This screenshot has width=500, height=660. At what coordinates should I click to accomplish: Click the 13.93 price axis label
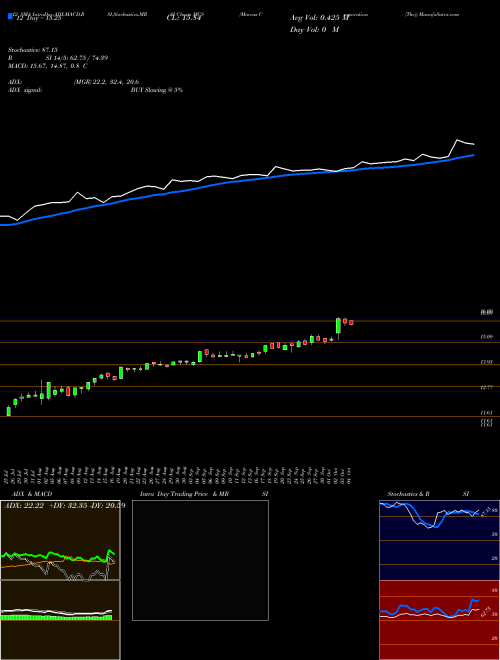pos(487,362)
